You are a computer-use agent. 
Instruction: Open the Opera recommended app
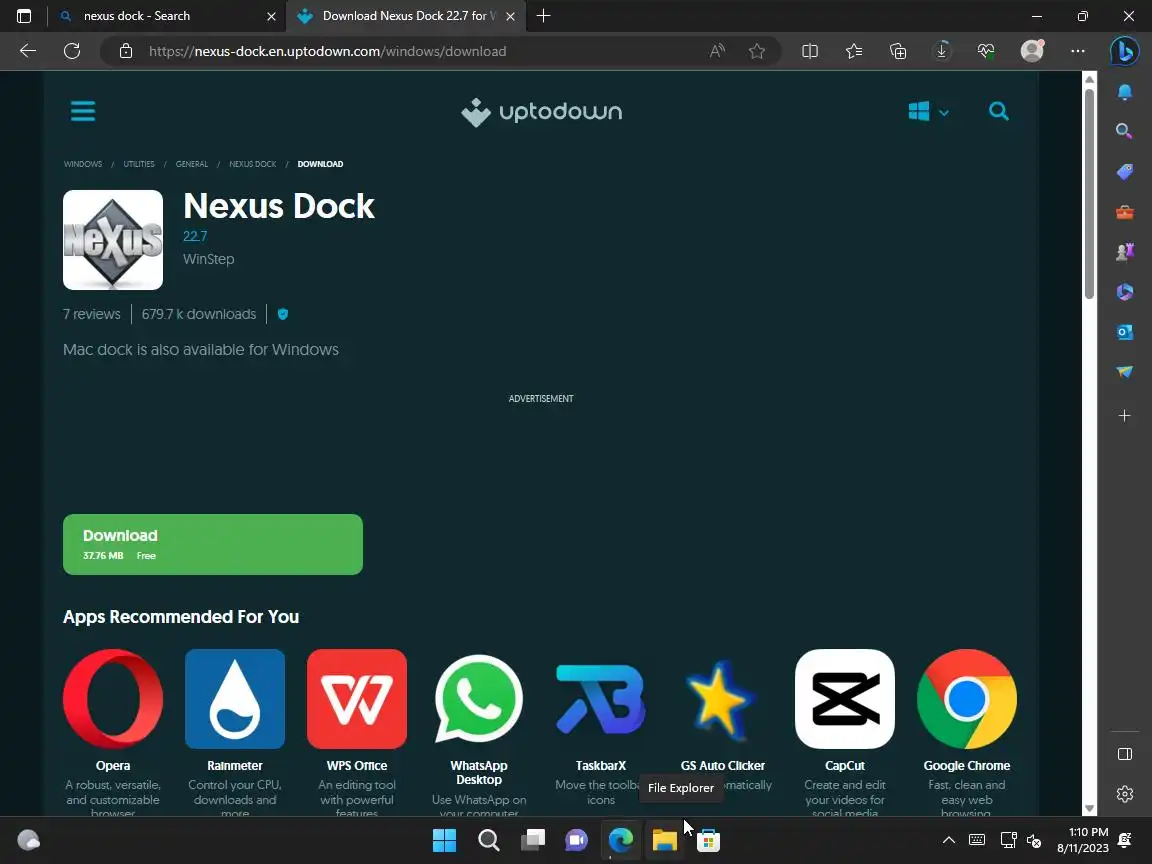113,699
